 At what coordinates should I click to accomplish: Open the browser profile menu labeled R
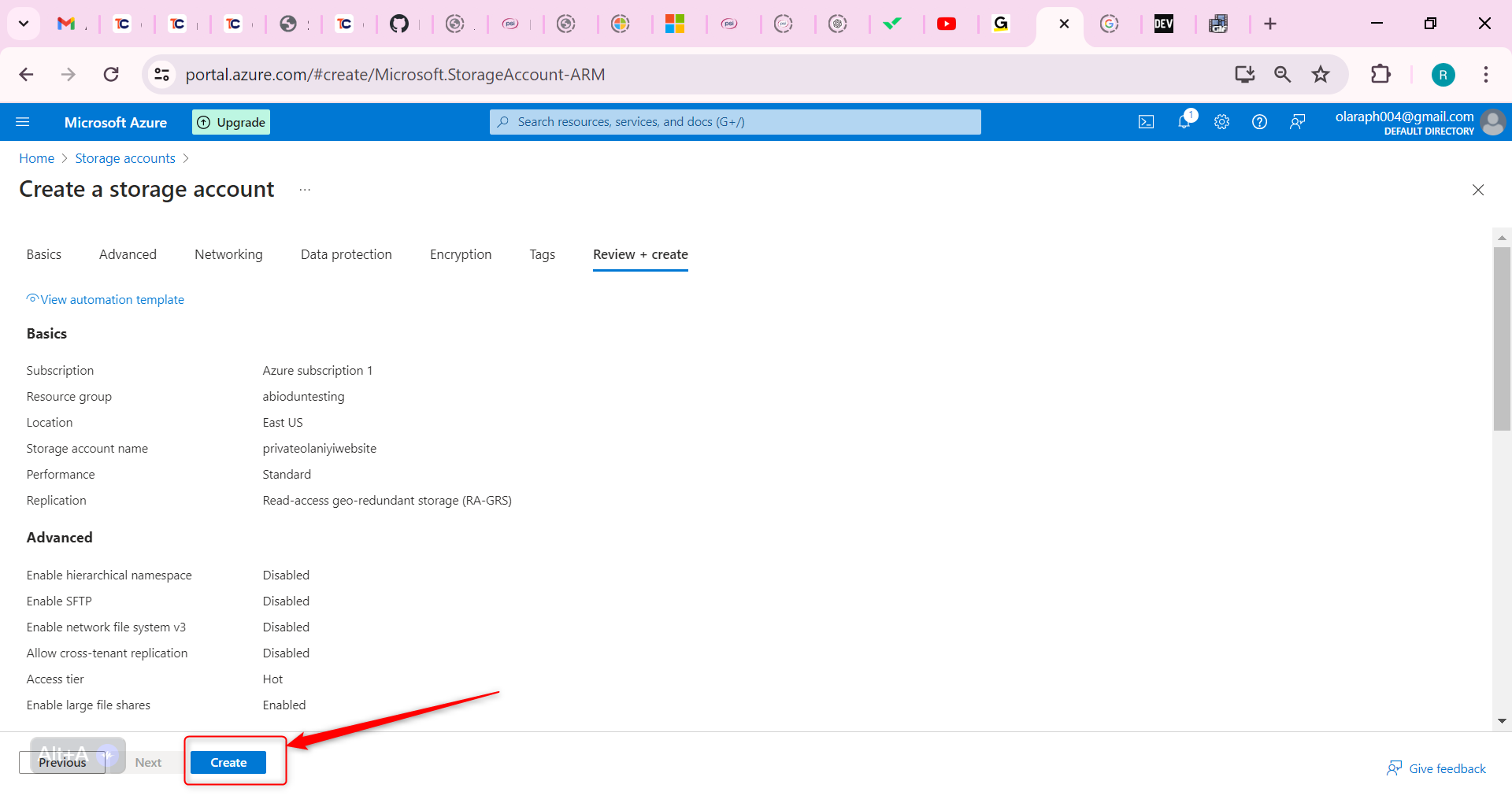pyautogui.click(x=1443, y=74)
